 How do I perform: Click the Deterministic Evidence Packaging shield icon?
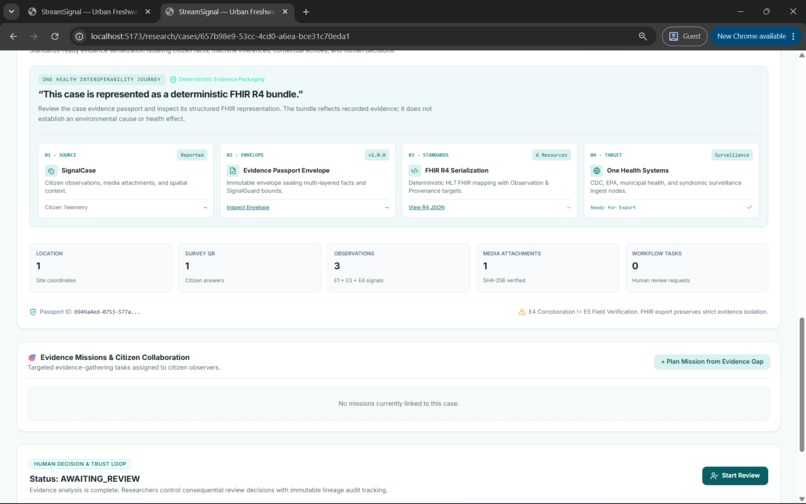(x=173, y=80)
